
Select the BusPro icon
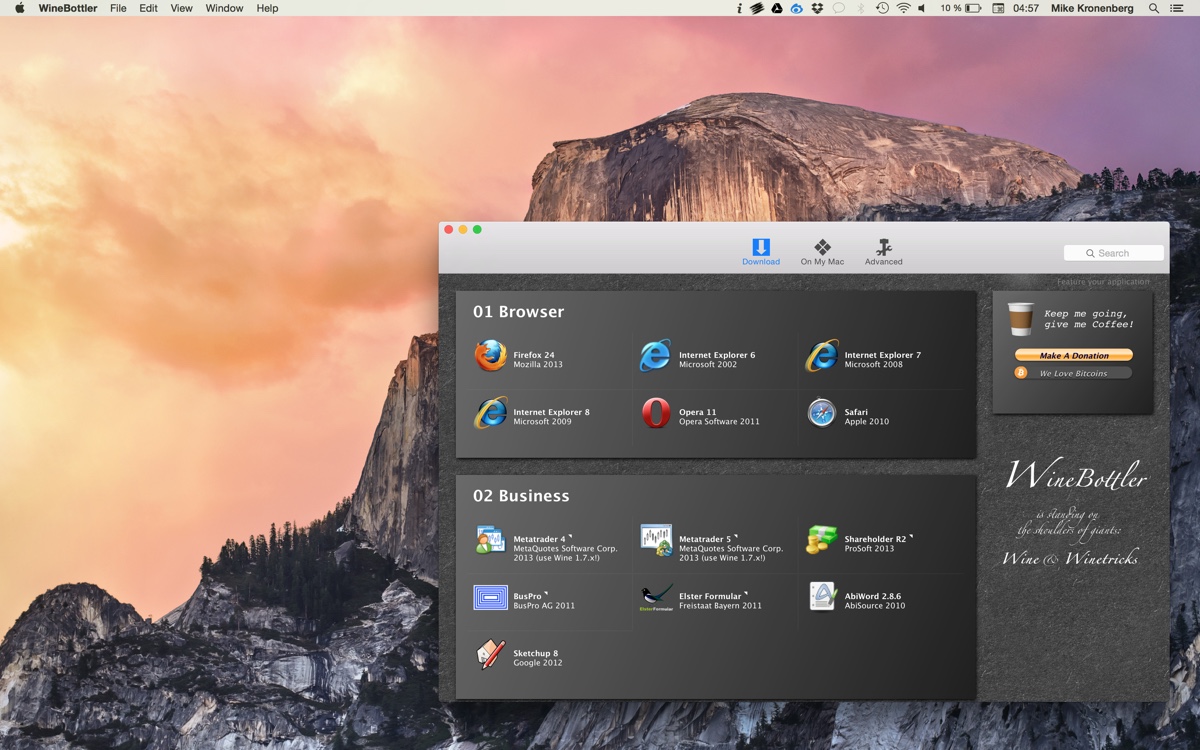(490, 597)
